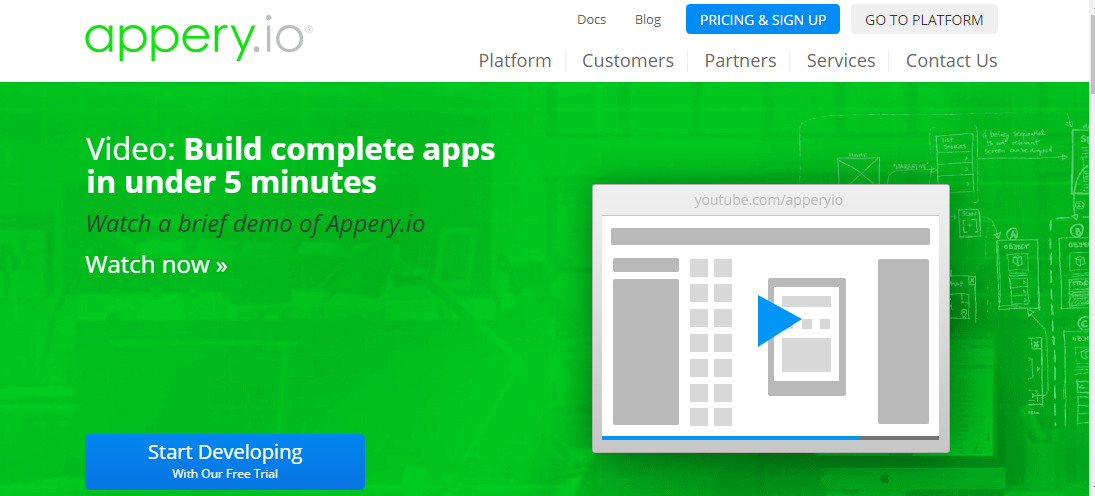Click the Watch now » link
Viewport: 1095px width, 496px height.
click(156, 265)
